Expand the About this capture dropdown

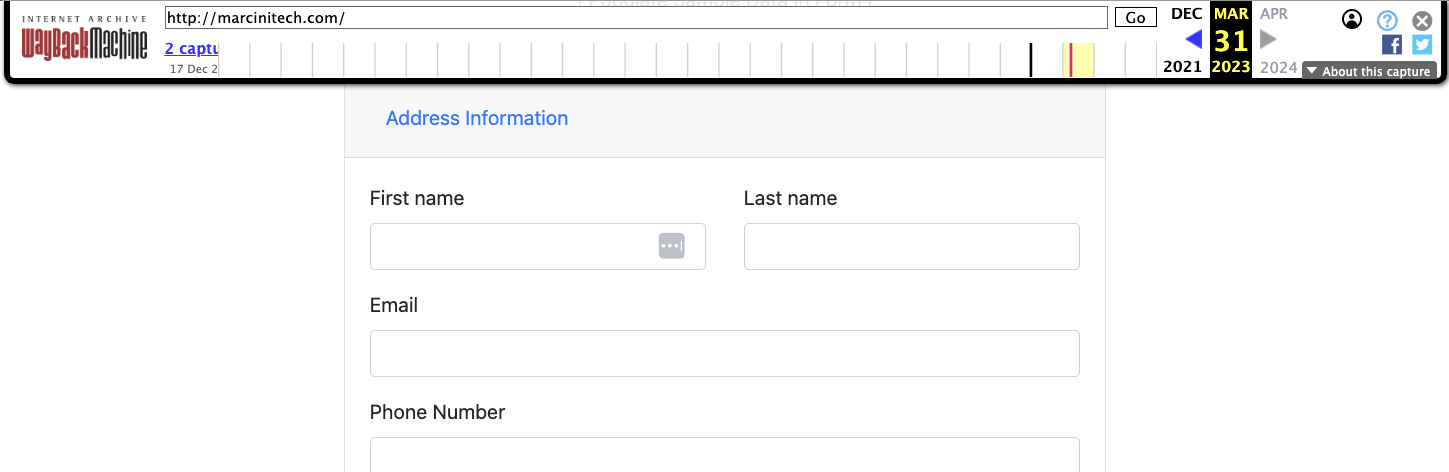coord(1369,71)
